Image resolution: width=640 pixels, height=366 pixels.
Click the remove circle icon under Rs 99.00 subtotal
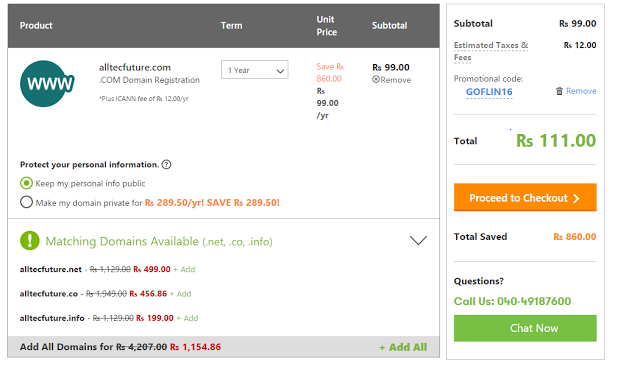376,80
